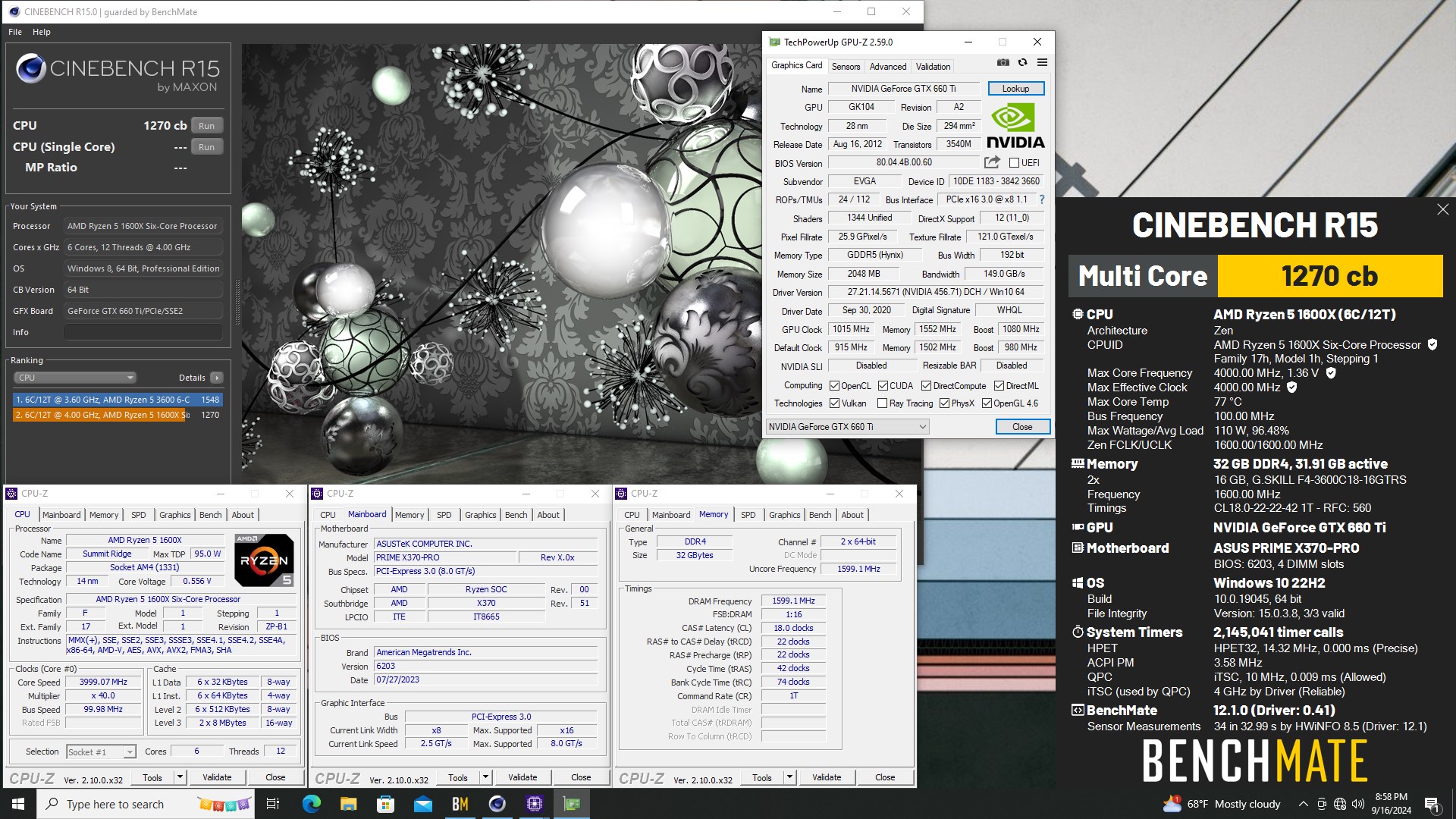Viewport: 1456px width, 819px height.
Task: Toggle the OpenGL 4.6 checkbox
Action: (987, 403)
